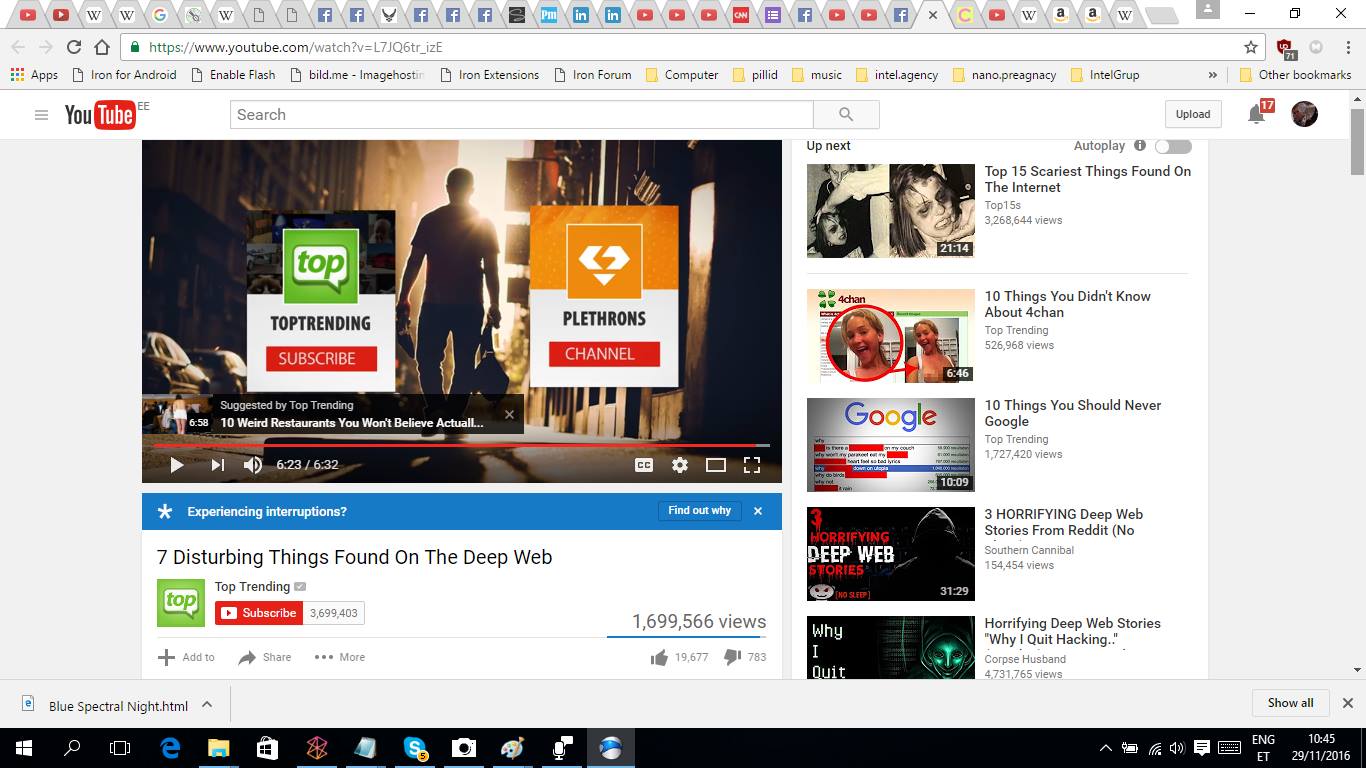Screen dimensions: 1366x768
Task: Open notifications bell icon
Action: pyautogui.click(x=1257, y=114)
